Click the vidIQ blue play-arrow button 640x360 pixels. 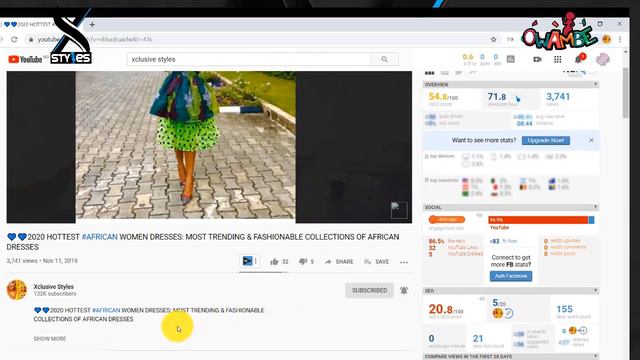pos(247,261)
